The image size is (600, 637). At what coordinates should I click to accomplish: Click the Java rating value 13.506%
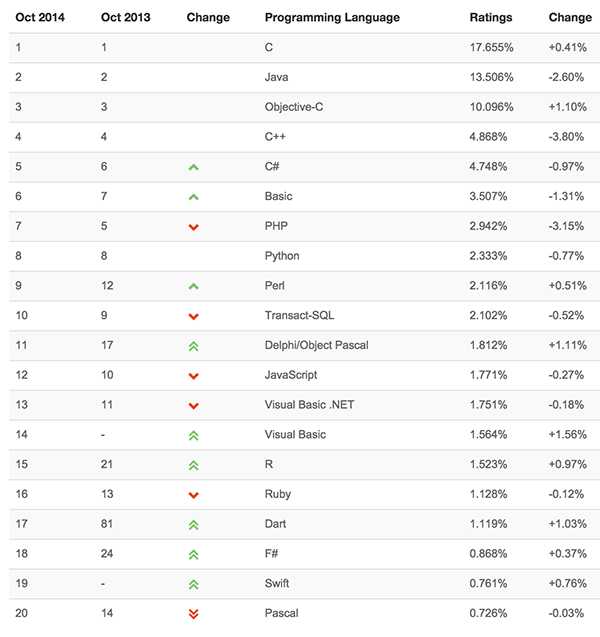coord(491,77)
